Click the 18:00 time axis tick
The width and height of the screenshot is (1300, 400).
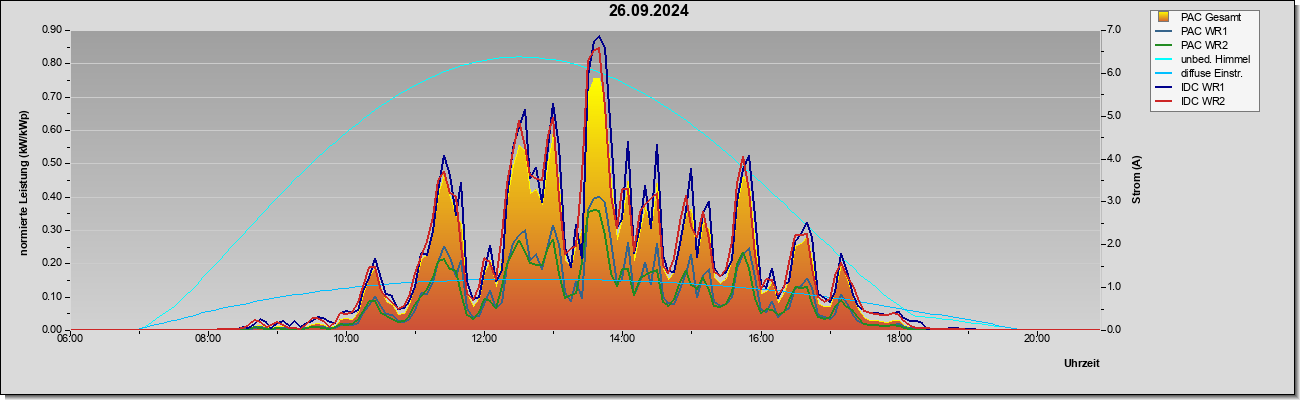(899, 337)
